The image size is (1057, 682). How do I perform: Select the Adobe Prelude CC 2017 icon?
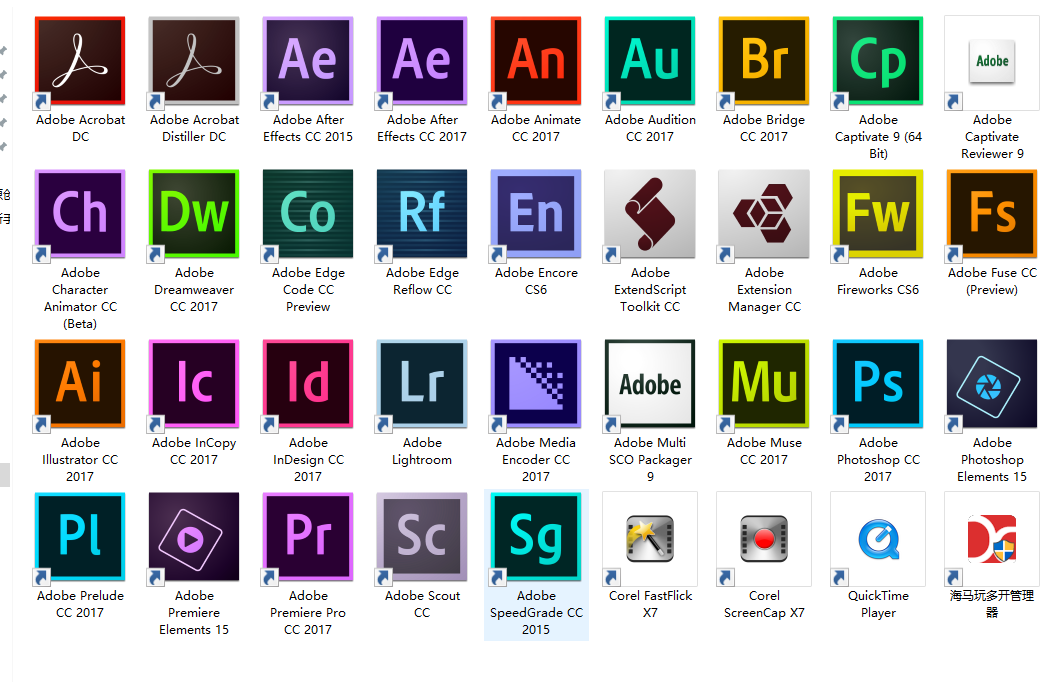tap(80, 537)
